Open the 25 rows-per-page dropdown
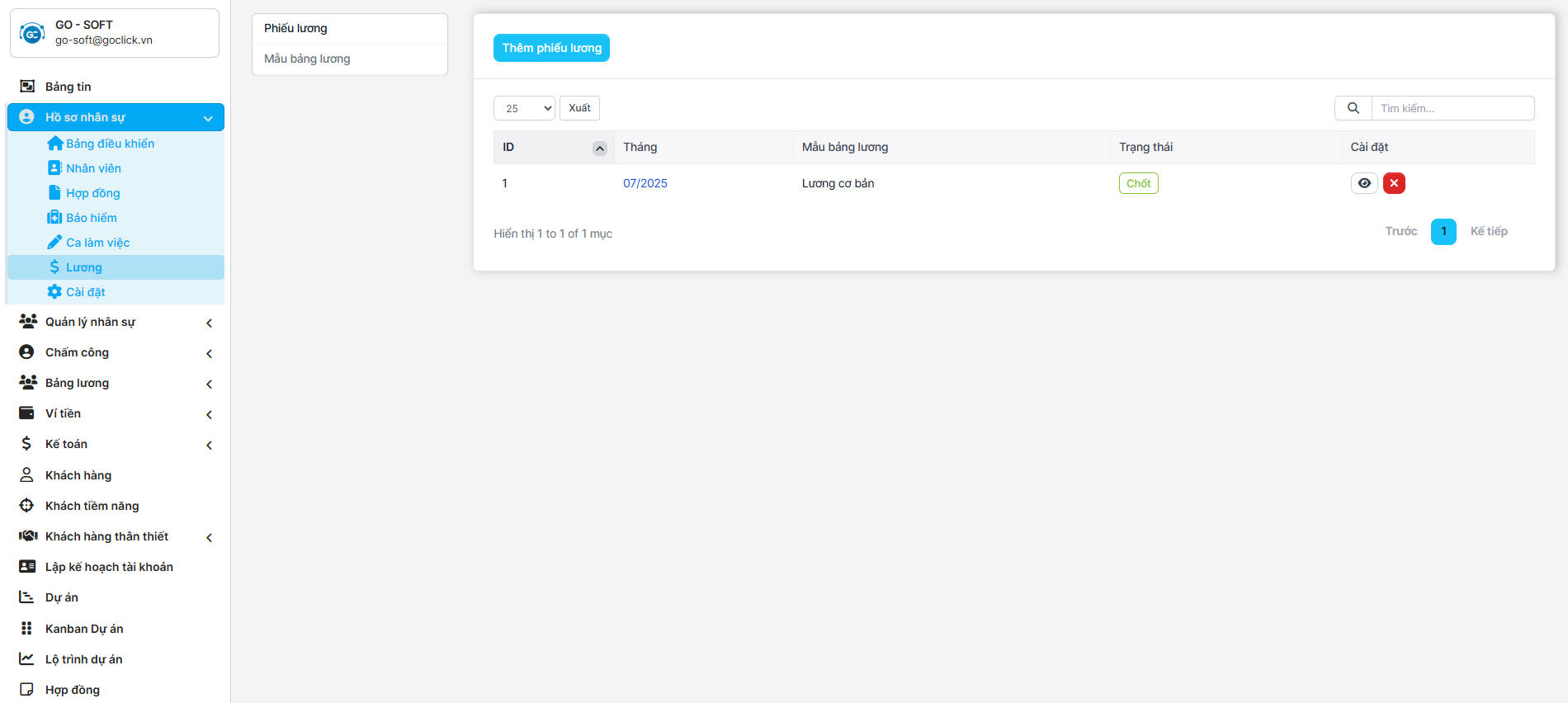Screen dimensions: 1568x703 coord(524,108)
